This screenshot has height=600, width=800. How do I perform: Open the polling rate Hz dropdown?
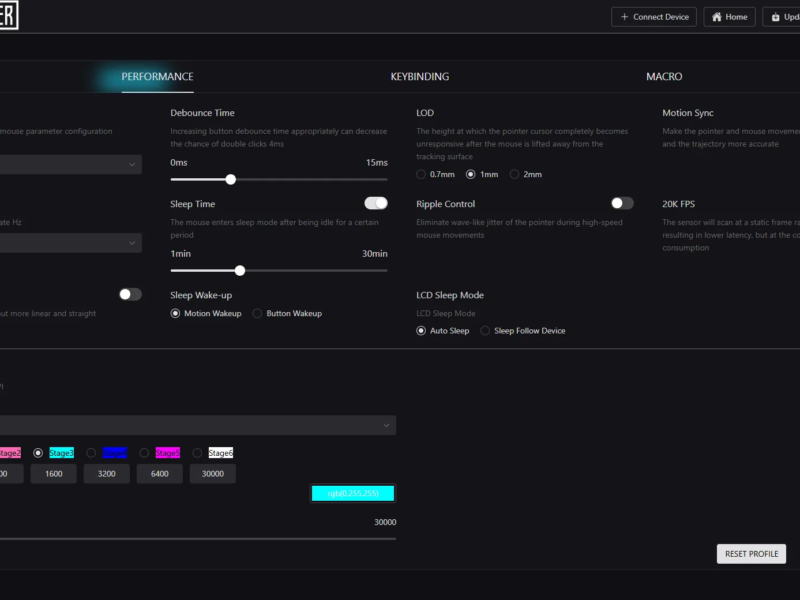pos(71,243)
